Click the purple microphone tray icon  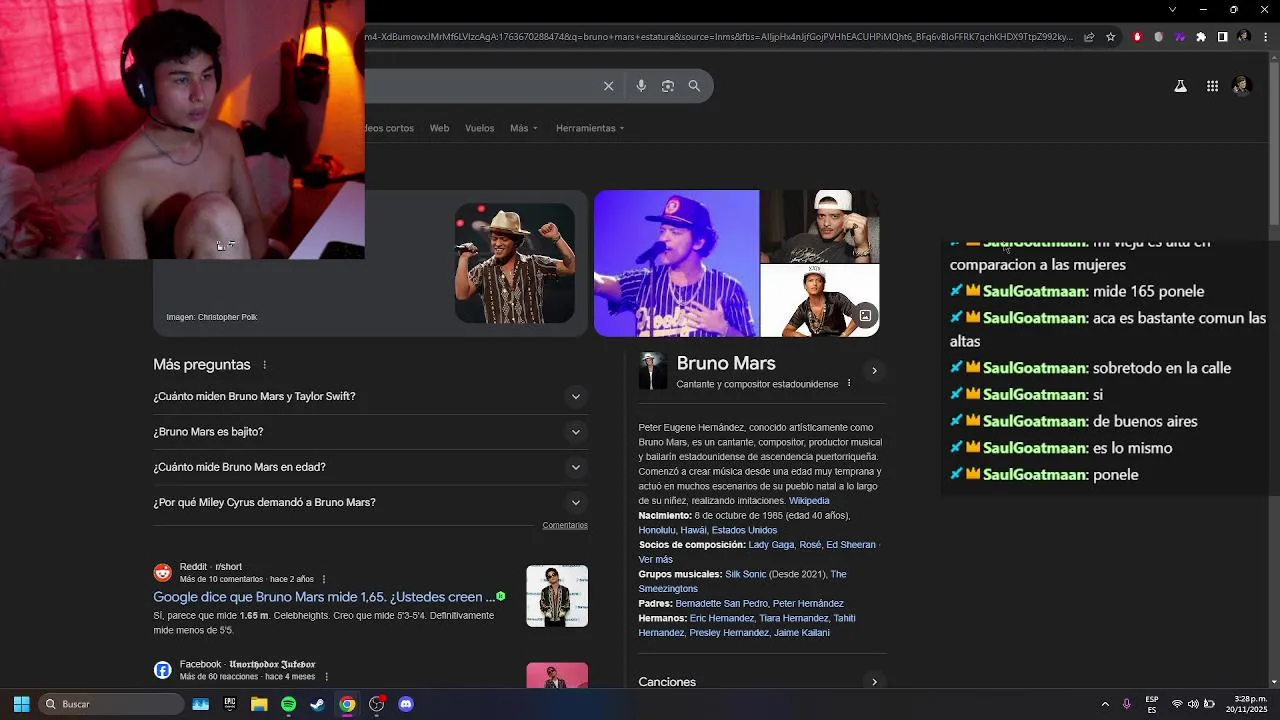point(1126,704)
